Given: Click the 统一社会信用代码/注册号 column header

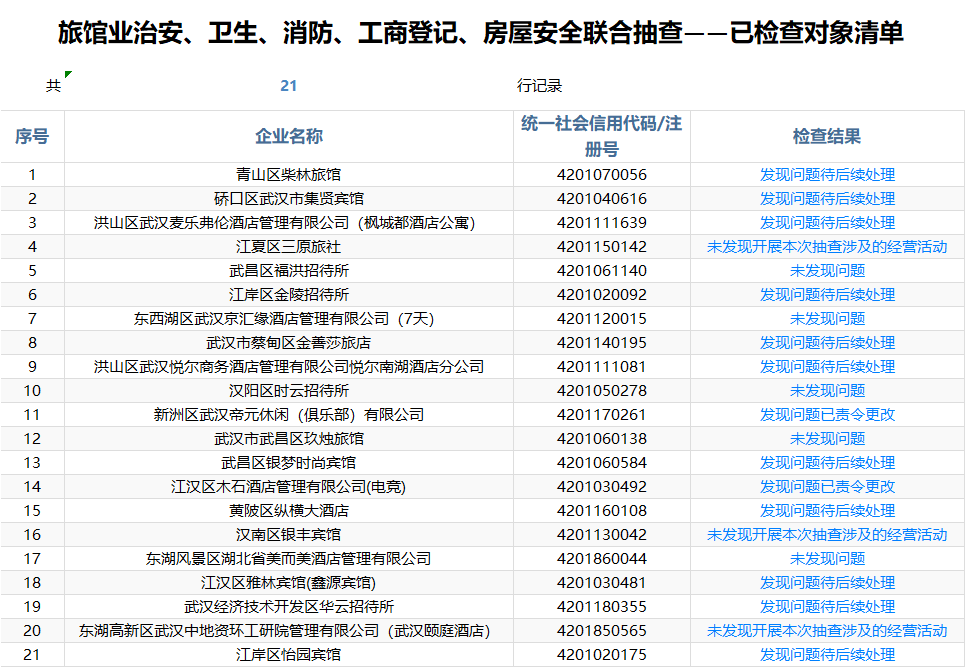Looking at the screenshot, I should click(x=601, y=137).
